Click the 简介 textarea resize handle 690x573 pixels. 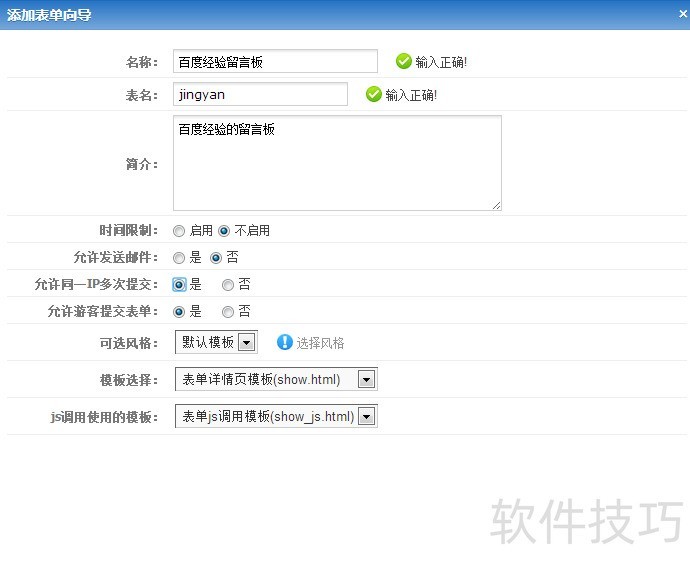coord(496,205)
